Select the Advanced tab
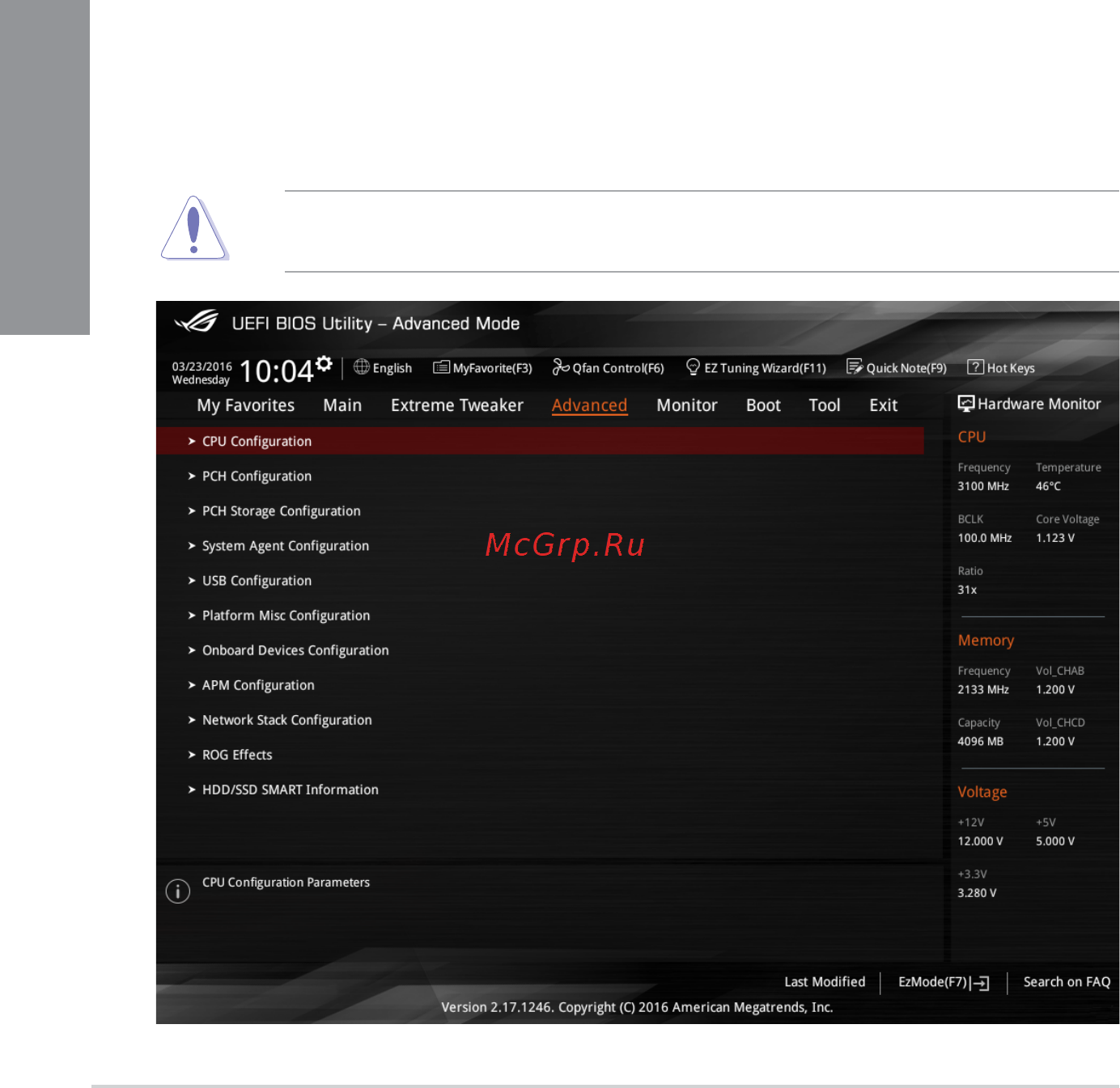The width and height of the screenshot is (1120, 1088). (590, 405)
